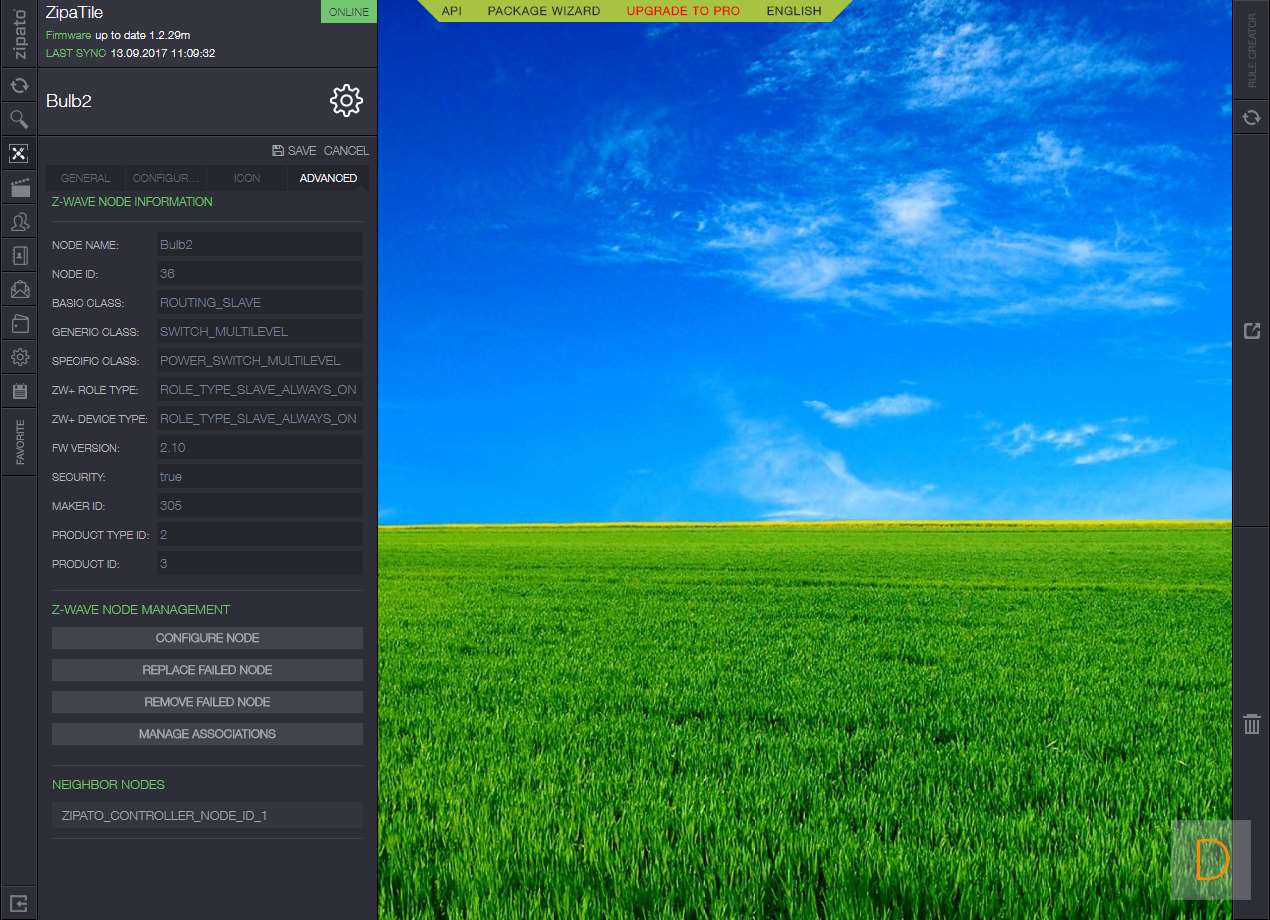Open the contacts address book icon
Viewport: 1270px width, 920px height.
[18, 256]
